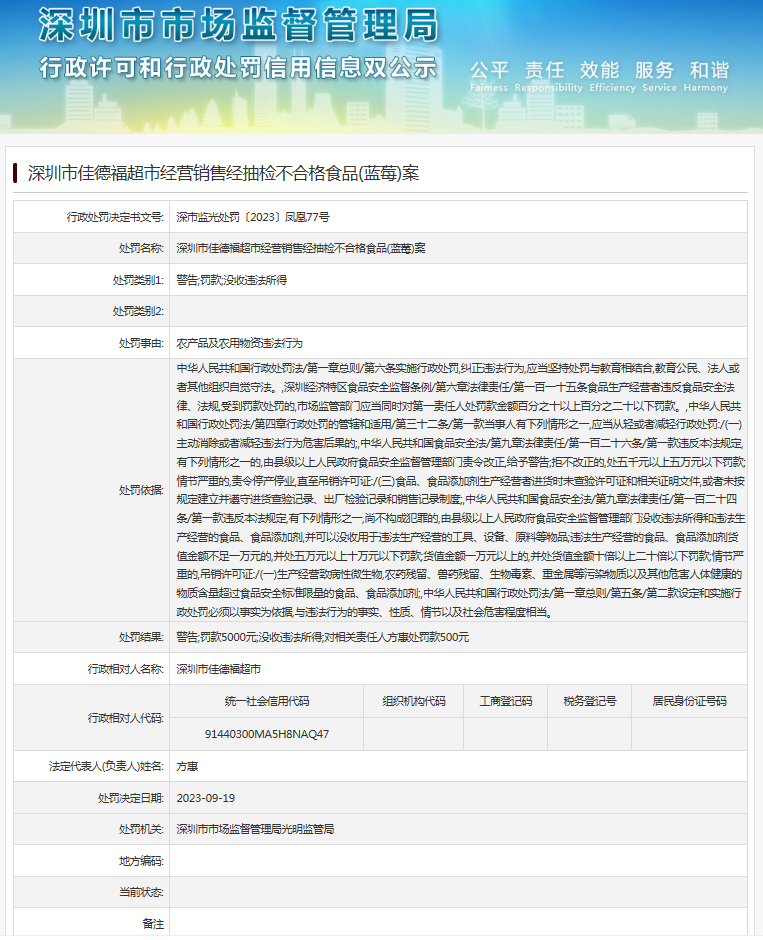This screenshot has height=940, width=763.
Task: Click the 深圳市市场监督管理局 banner title
Action: [239, 26]
